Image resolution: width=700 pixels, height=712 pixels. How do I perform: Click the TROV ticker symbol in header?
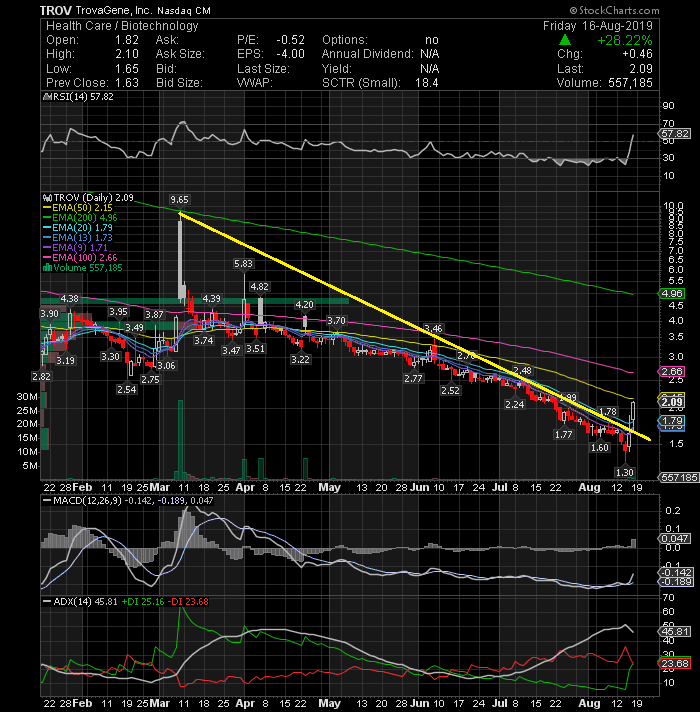[56, 10]
